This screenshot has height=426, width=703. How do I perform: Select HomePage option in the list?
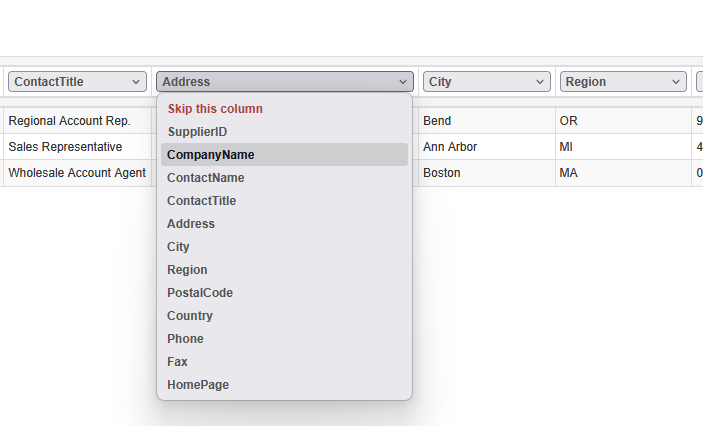coord(197,385)
